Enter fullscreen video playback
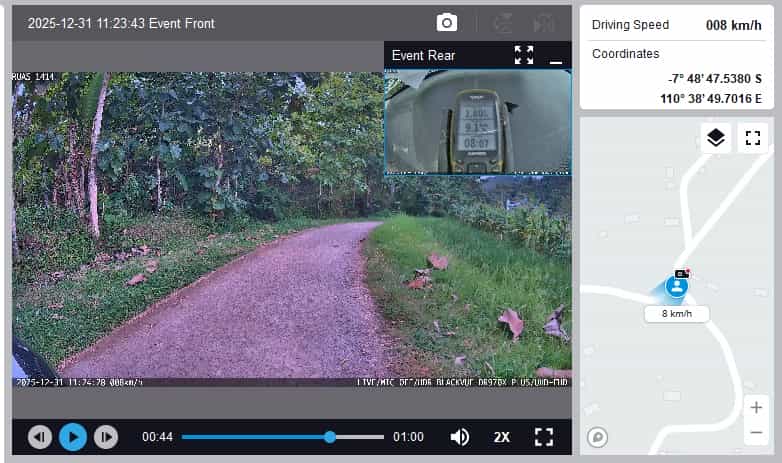 click(x=544, y=437)
